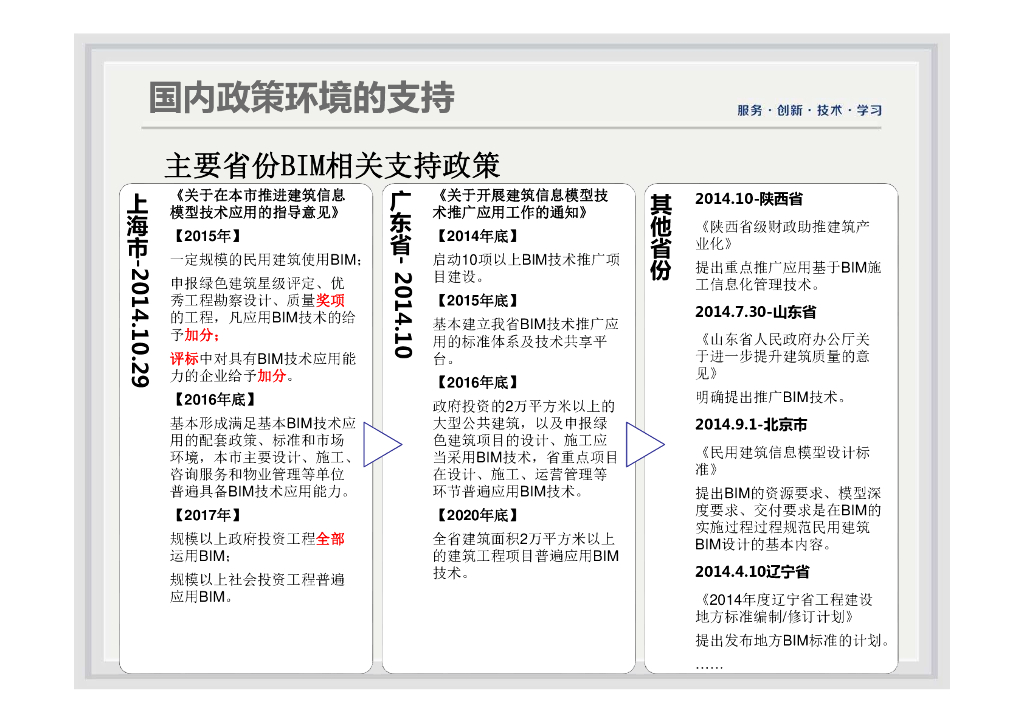The width and height of the screenshot is (1024, 724).
Task: Click the arrow between Shanghai and Guangdong panels
Action: [x=380, y=444]
